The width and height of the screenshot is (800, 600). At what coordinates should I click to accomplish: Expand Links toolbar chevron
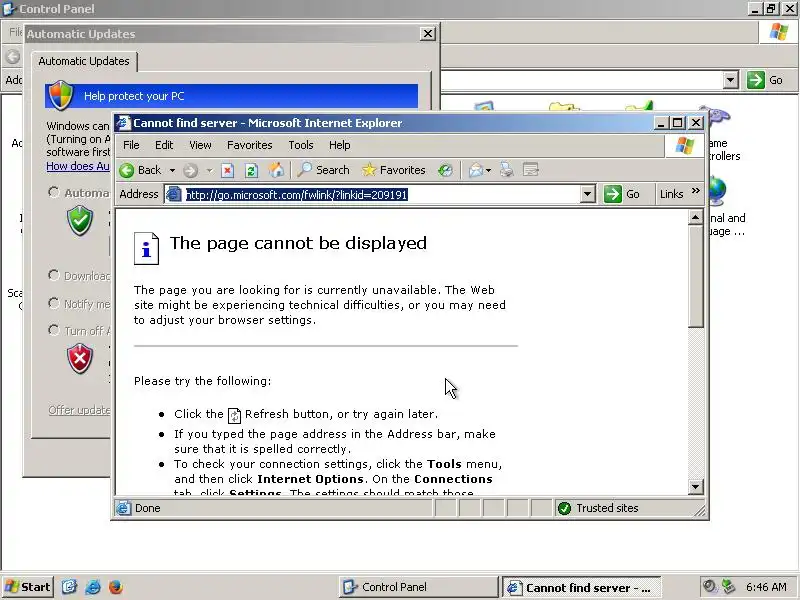(695, 191)
